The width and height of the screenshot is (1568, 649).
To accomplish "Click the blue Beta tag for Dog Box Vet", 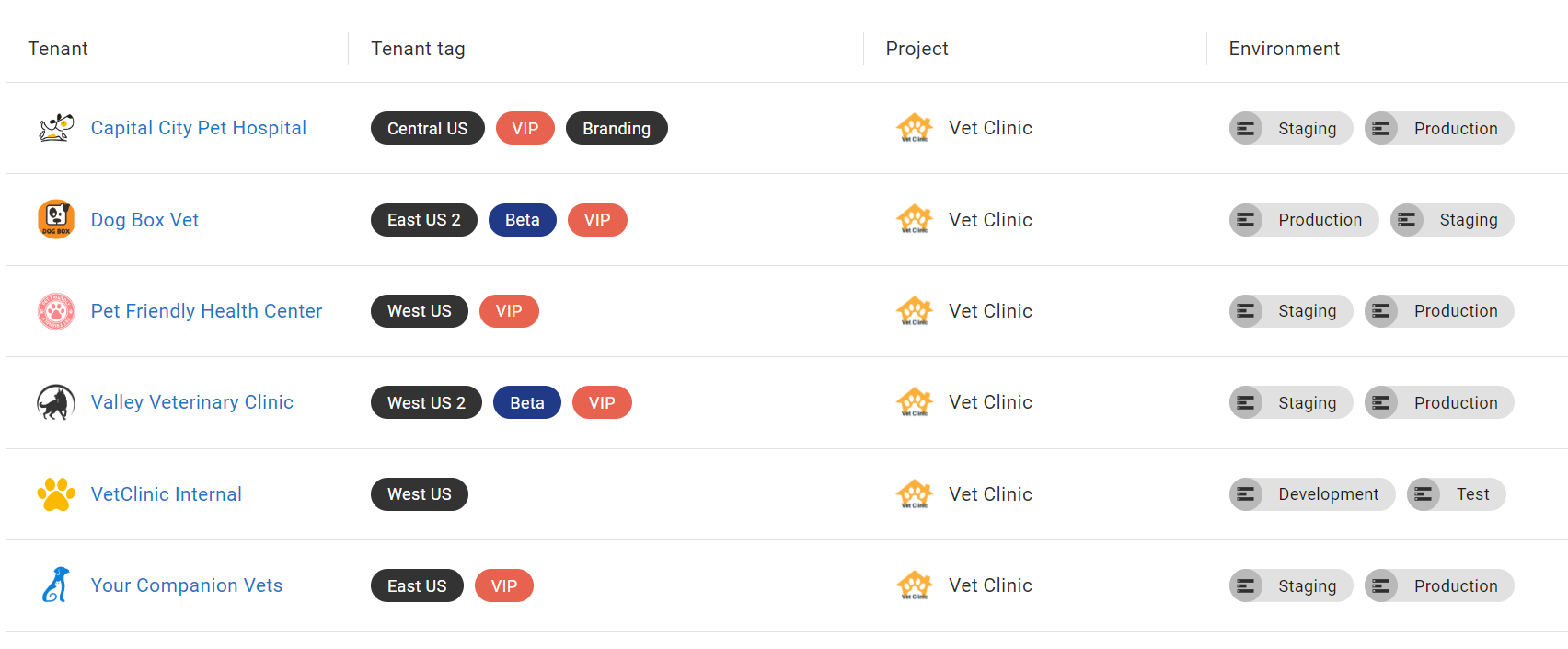I will (x=523, y=220).
